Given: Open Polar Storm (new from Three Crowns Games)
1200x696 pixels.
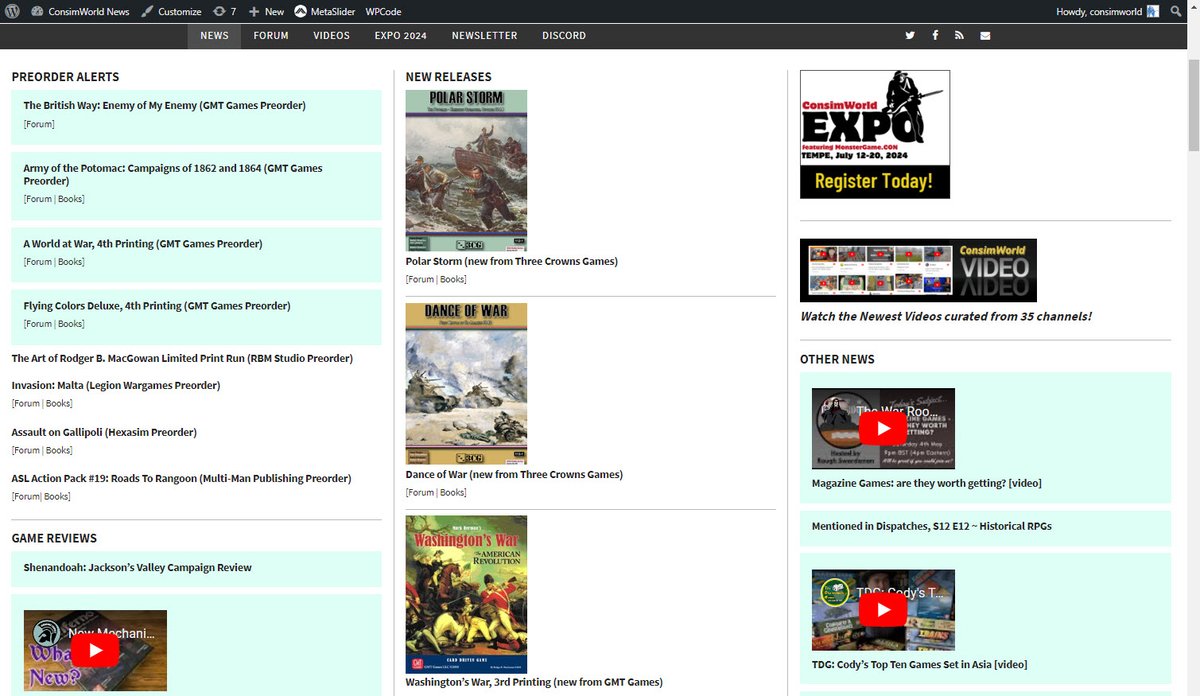Looking at the screenshot, I should 511,261.
